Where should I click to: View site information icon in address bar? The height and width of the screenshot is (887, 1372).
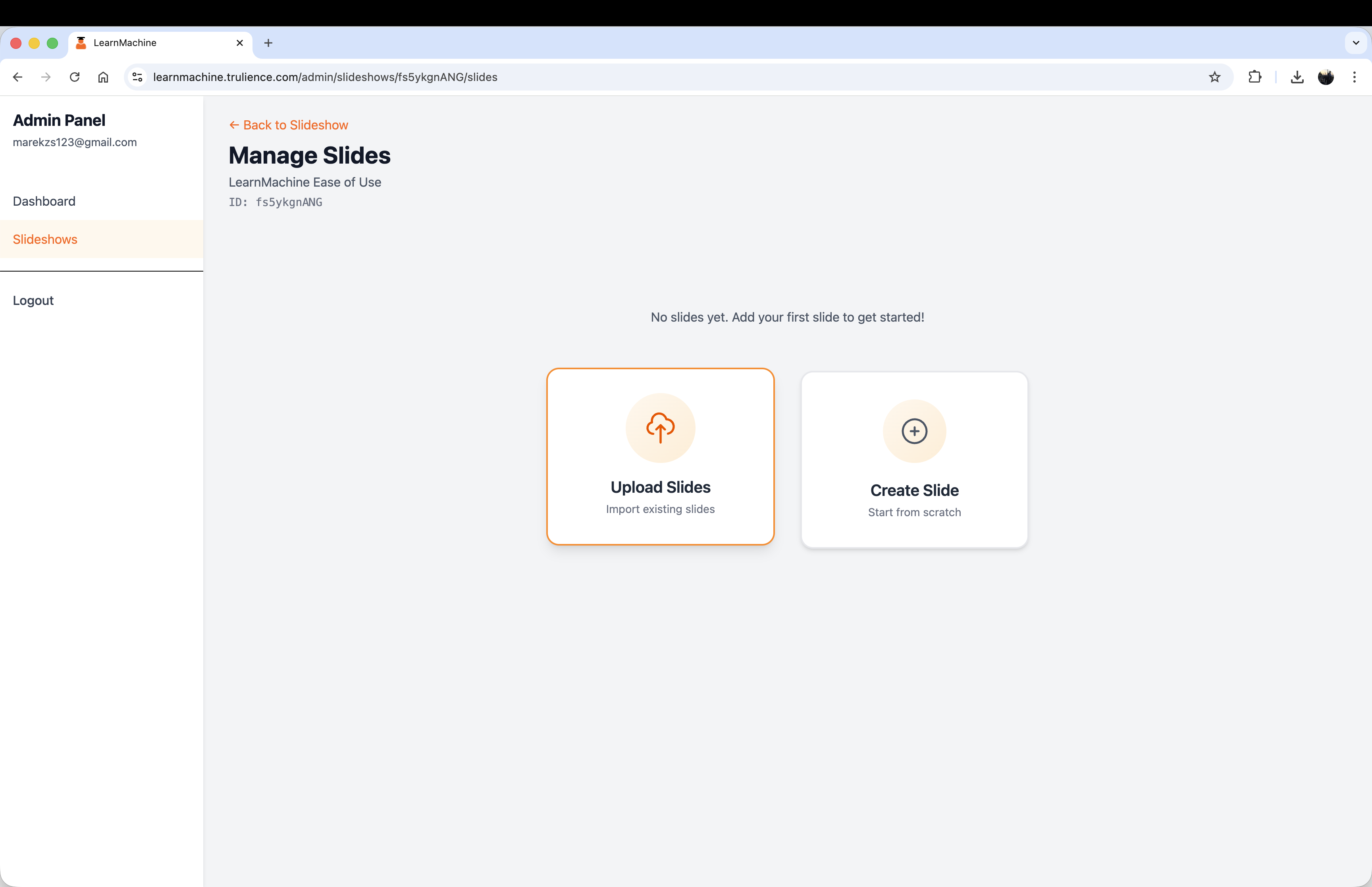(x=137, y=77)
